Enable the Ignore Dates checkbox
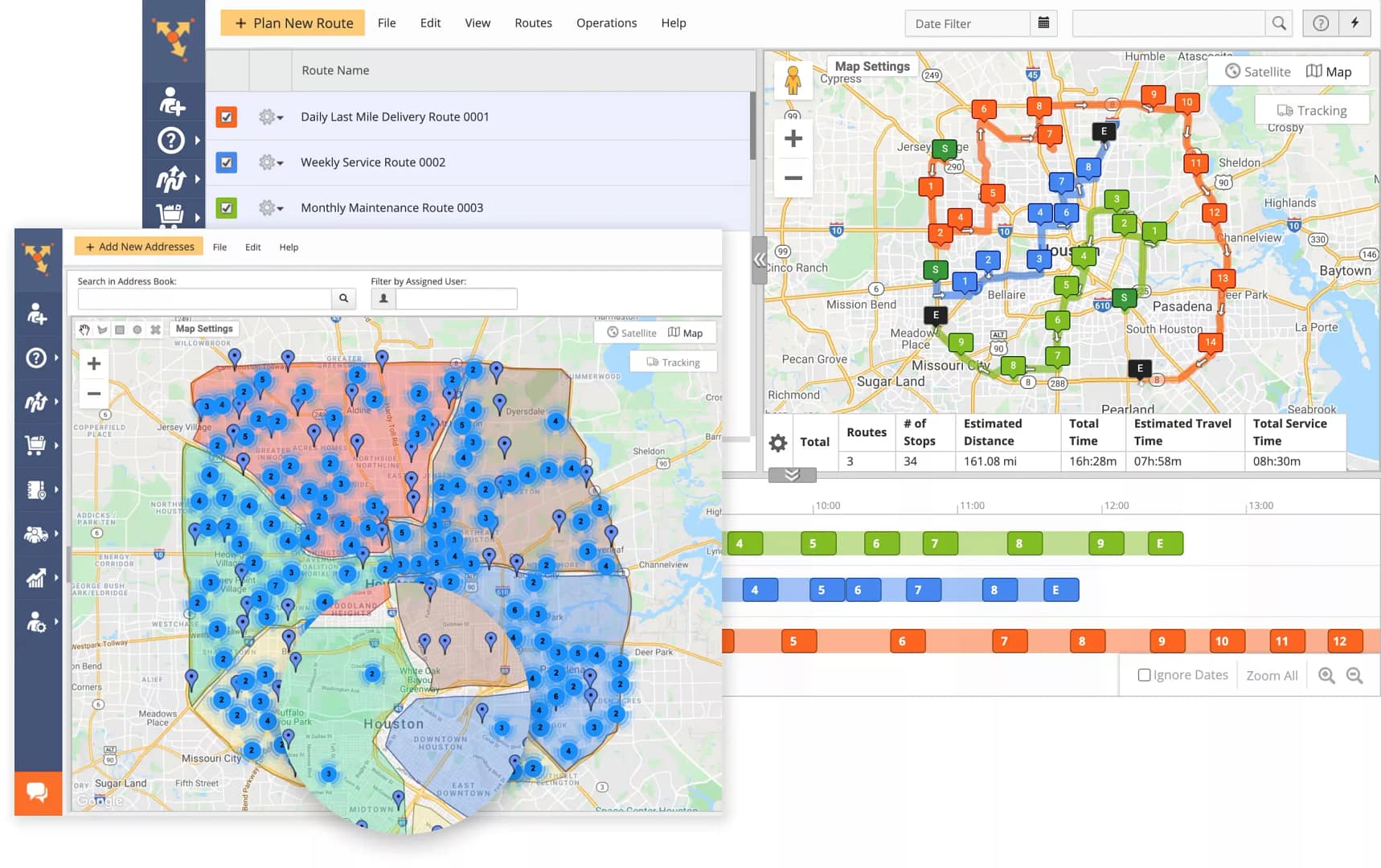Image resolution: width=1381 pixels, height=868 pixels. [x=1144, y=675]
